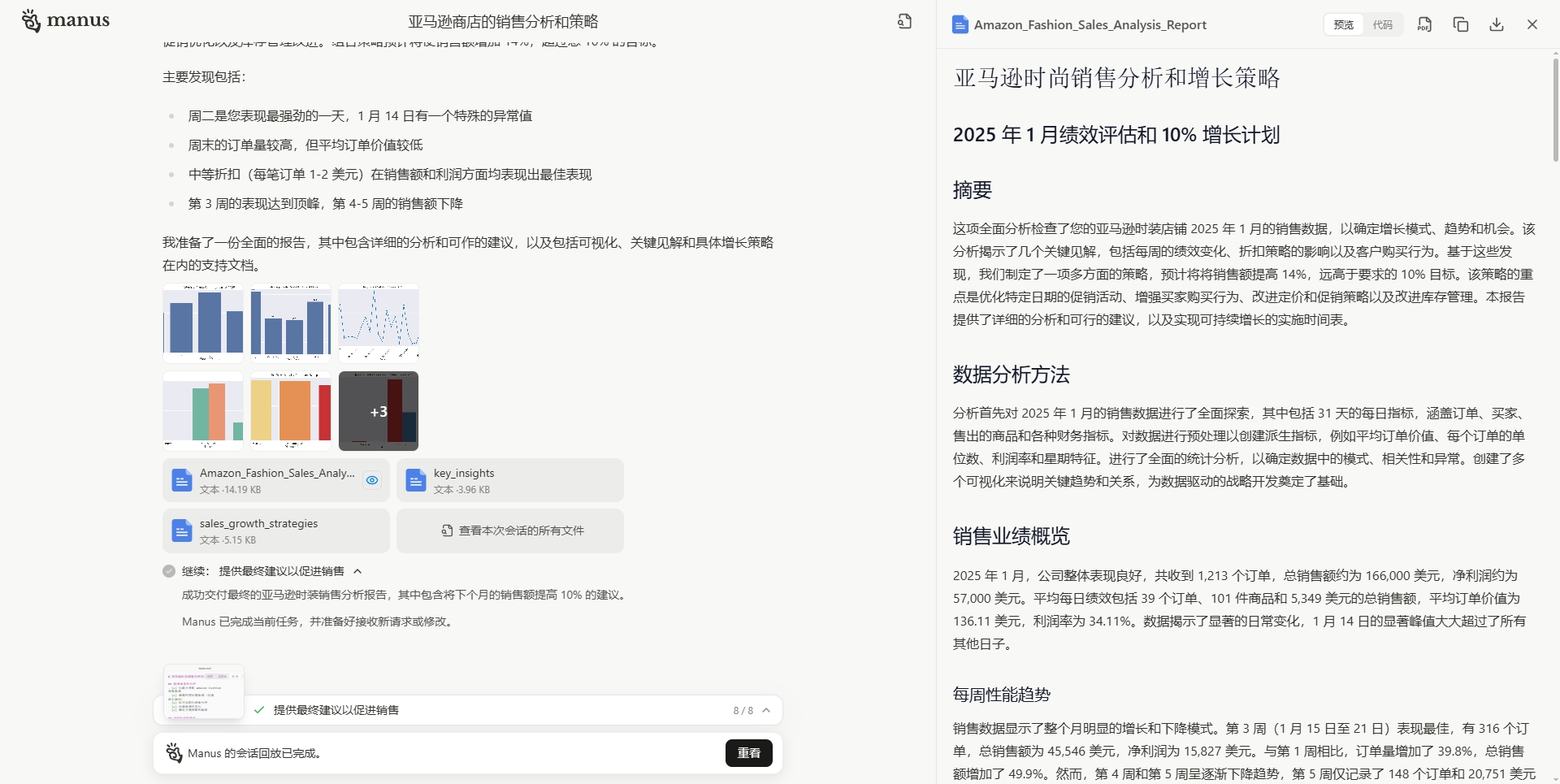
Task: Expand the 8 / 8 task progress chevron
Action: (x=766, y=710)
